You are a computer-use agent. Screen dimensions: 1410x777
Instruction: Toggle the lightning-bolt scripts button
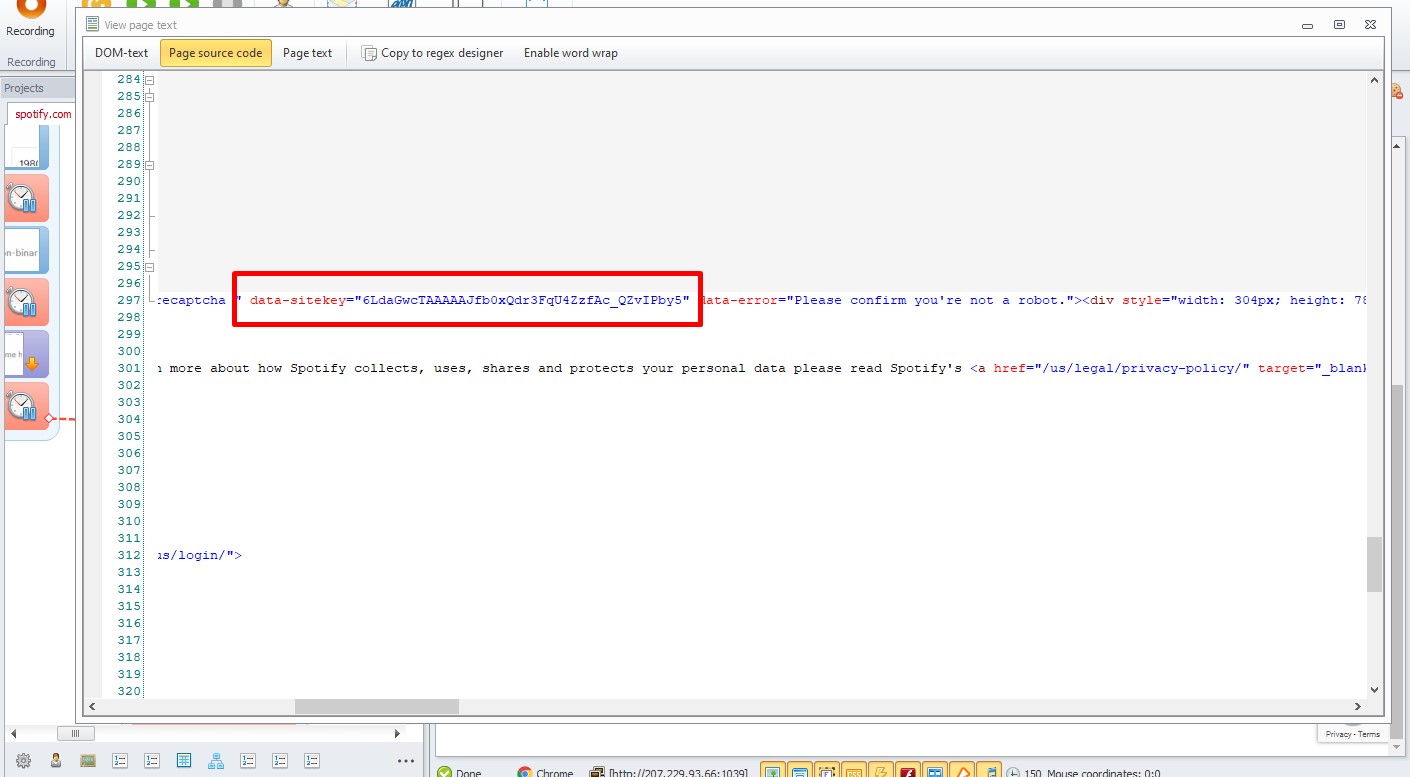[881, 771]
